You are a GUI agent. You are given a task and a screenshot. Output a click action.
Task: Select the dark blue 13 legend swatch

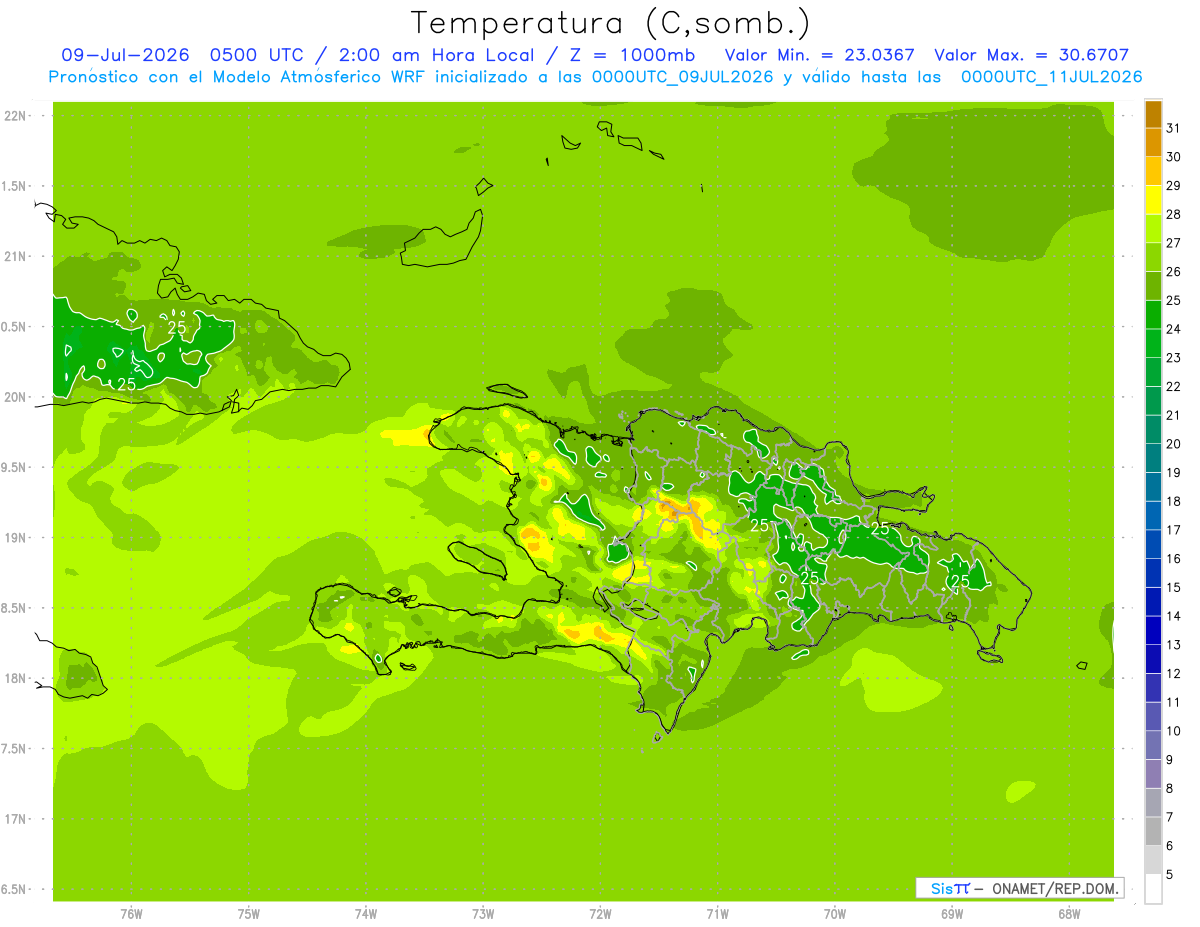coord(1153,631)
